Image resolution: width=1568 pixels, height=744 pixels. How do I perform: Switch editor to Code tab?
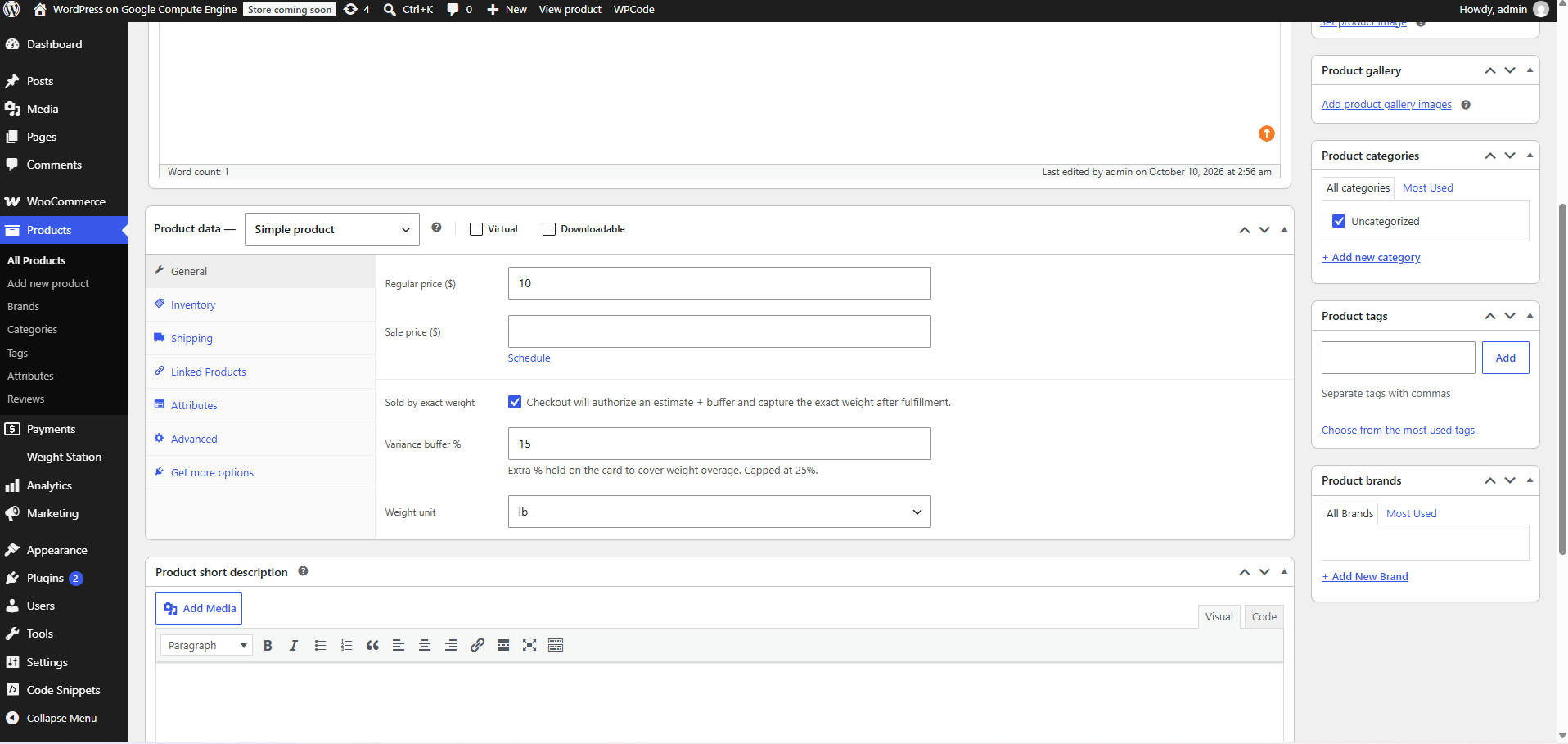1264,616
